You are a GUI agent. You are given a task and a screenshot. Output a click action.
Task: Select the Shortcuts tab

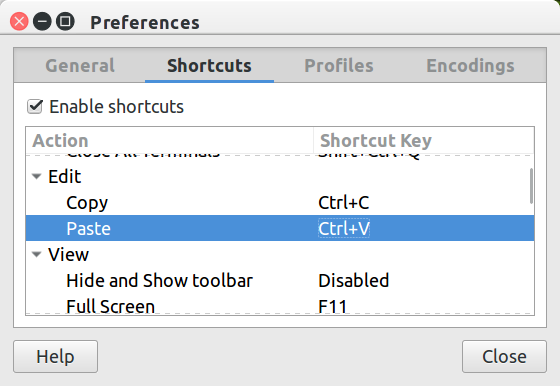(209, 66)
